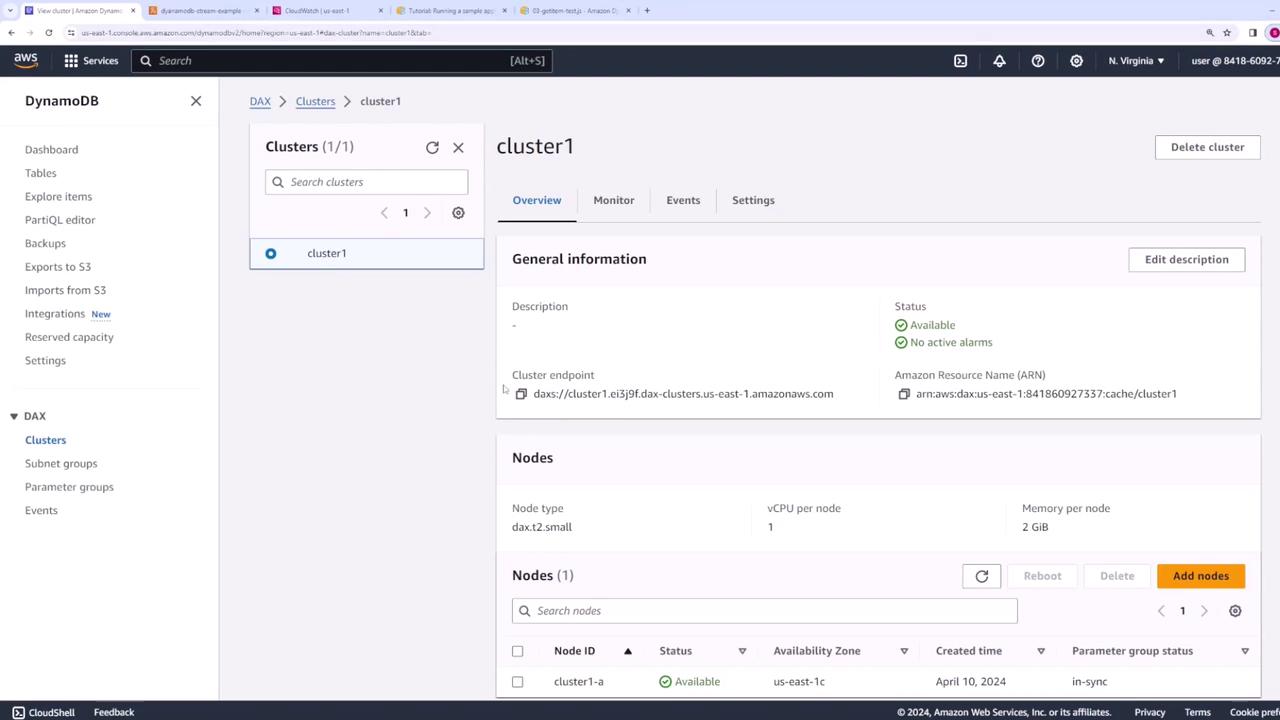
Task: Open the cluster Settings tab
Action: click(753, 200)
